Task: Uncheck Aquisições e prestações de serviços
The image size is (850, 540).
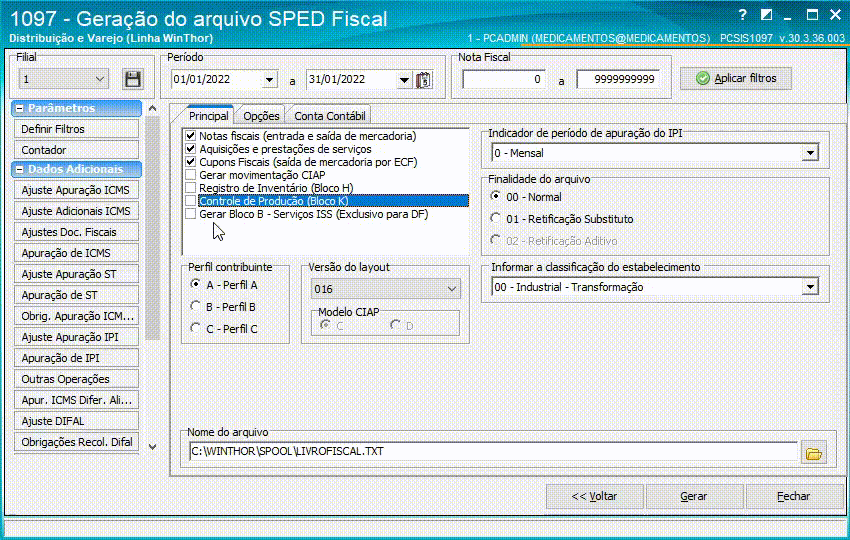Action: click(190, 149)
